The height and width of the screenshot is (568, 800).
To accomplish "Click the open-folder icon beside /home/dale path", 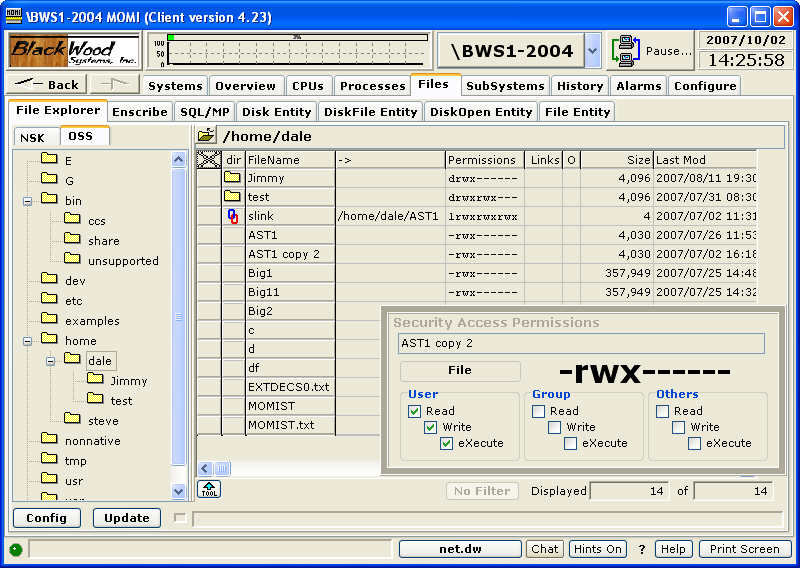I will (x=206, y=136).
